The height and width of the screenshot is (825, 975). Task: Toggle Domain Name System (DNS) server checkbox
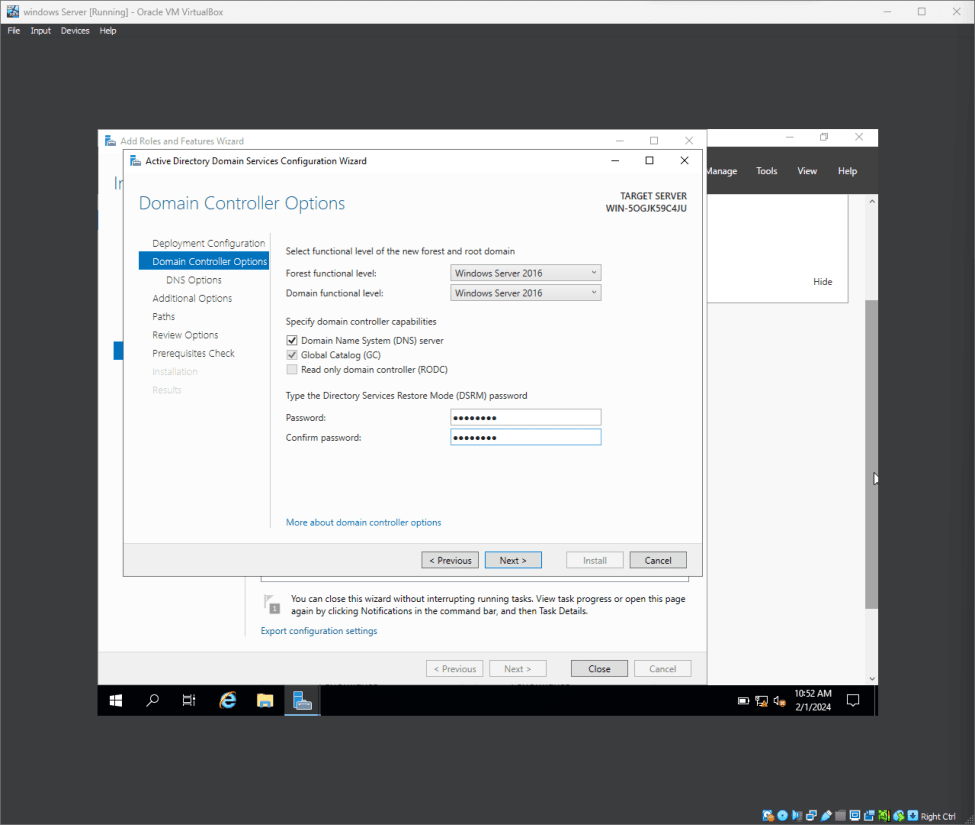click(292, 341)
